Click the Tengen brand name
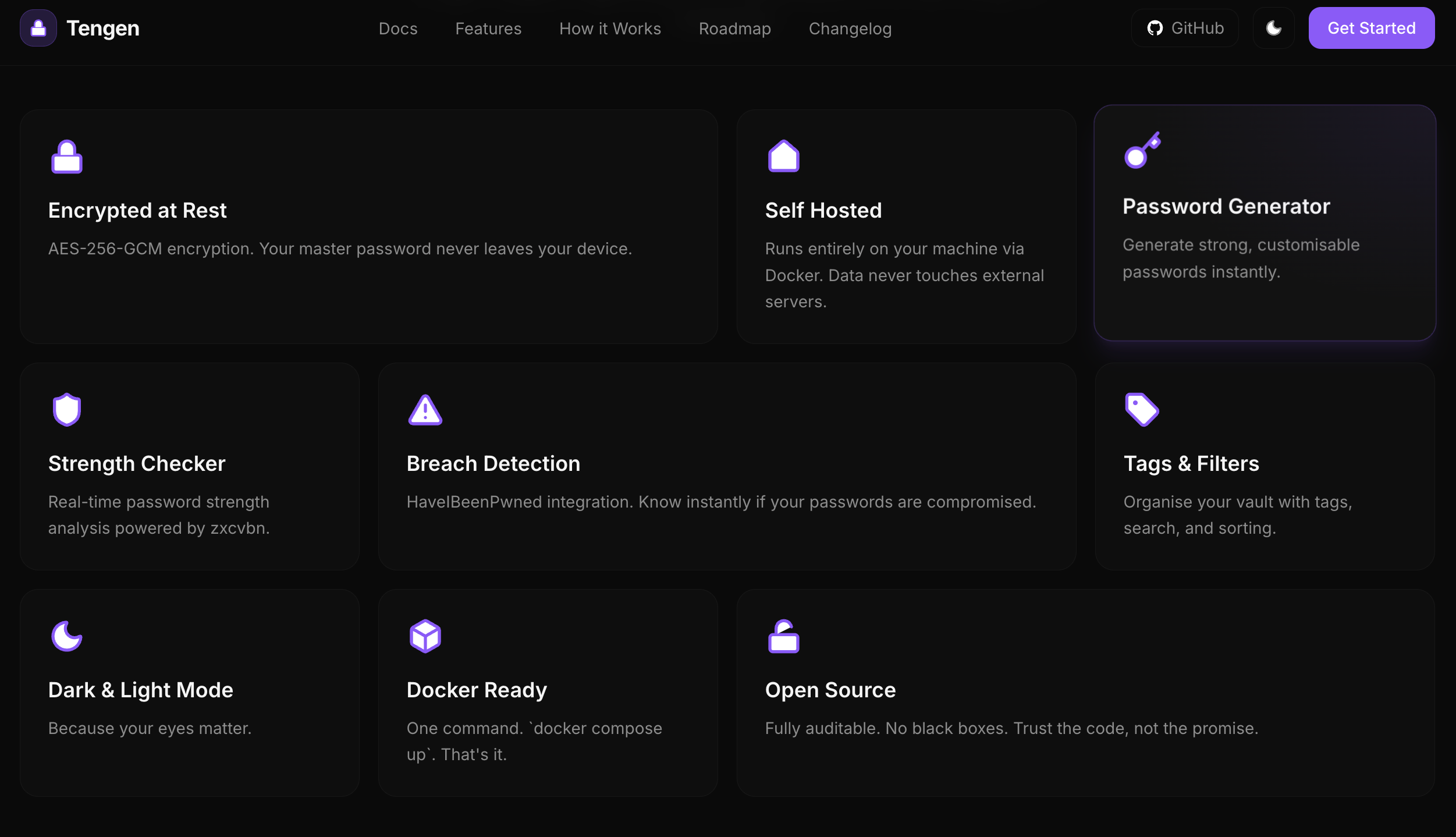 pos(103,29)
